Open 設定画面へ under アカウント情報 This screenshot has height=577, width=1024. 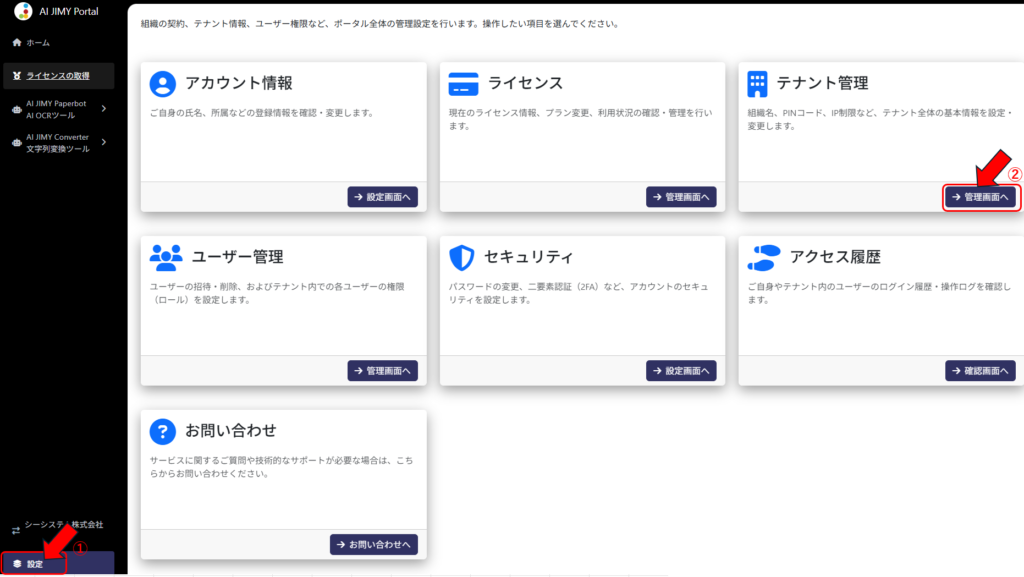[382, 197]
